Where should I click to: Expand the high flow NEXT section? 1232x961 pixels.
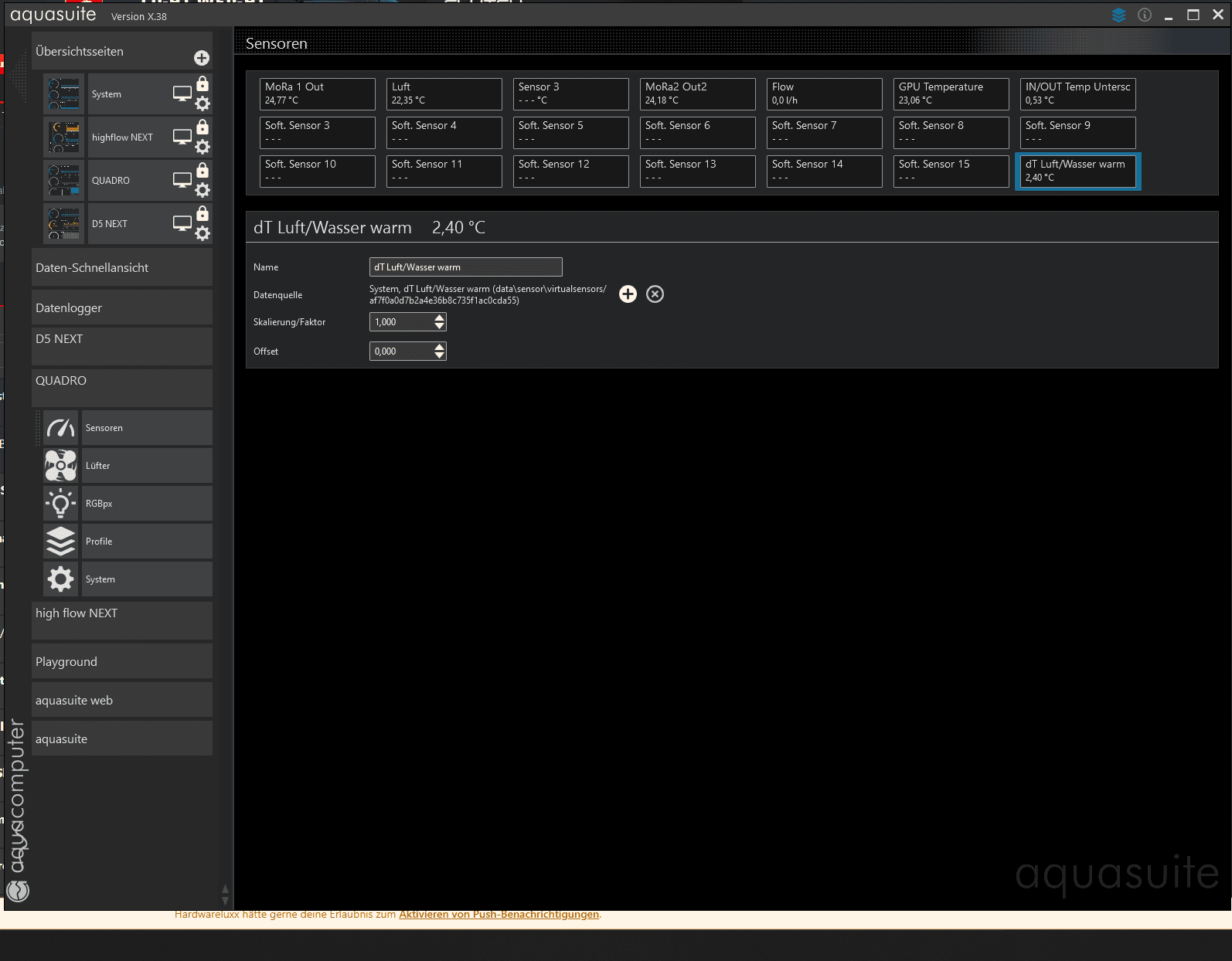(x=122, y=620)
